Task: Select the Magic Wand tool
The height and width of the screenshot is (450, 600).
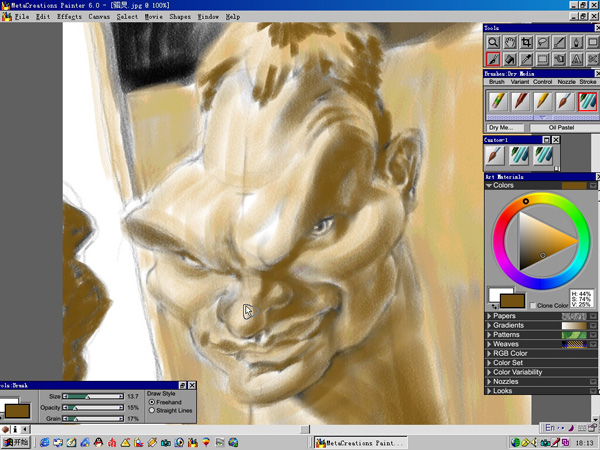Action: [559, 42]
